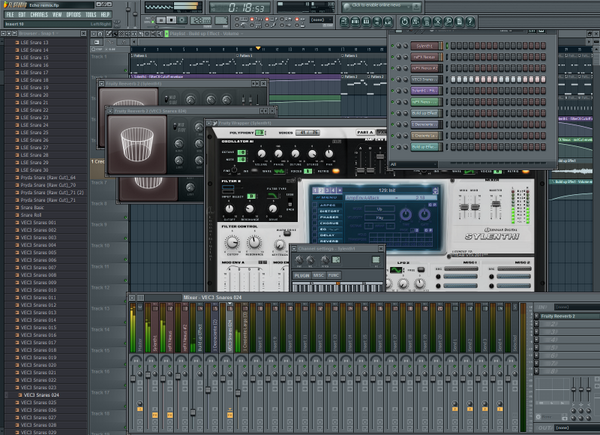Click the oscillator A1 WAVE selector
The height and width of the screenshot is (435, 600).
coord(279,171)
